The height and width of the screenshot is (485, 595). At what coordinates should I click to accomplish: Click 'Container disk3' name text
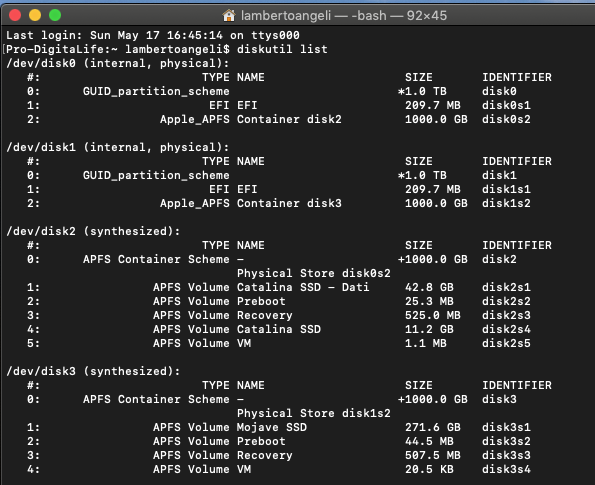tap(289, 203)
